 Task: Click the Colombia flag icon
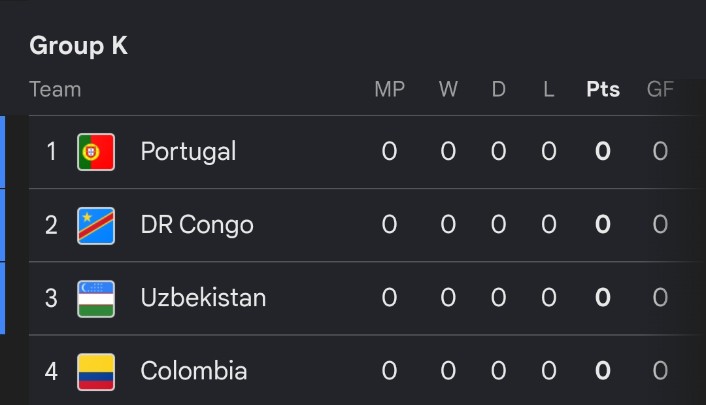[x=96, y=372]
